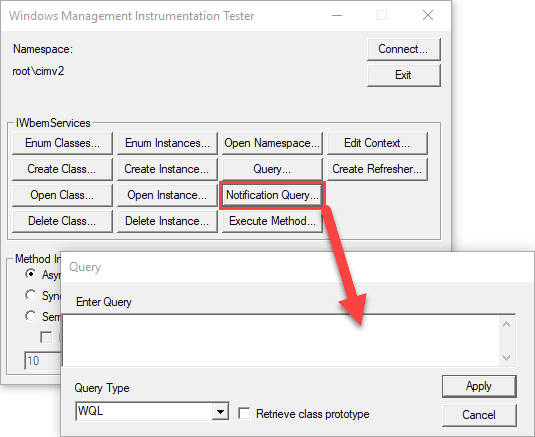The height and width of the screenshot is (437, 535).
Task: Select the Synchronous radio button
Action: coord(31,295)
